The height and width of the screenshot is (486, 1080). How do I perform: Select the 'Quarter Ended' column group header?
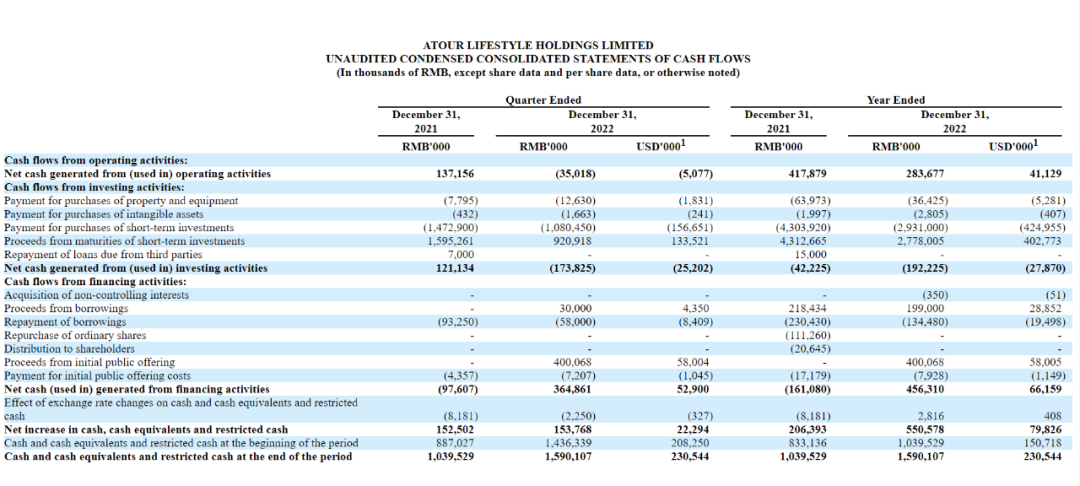543,100
